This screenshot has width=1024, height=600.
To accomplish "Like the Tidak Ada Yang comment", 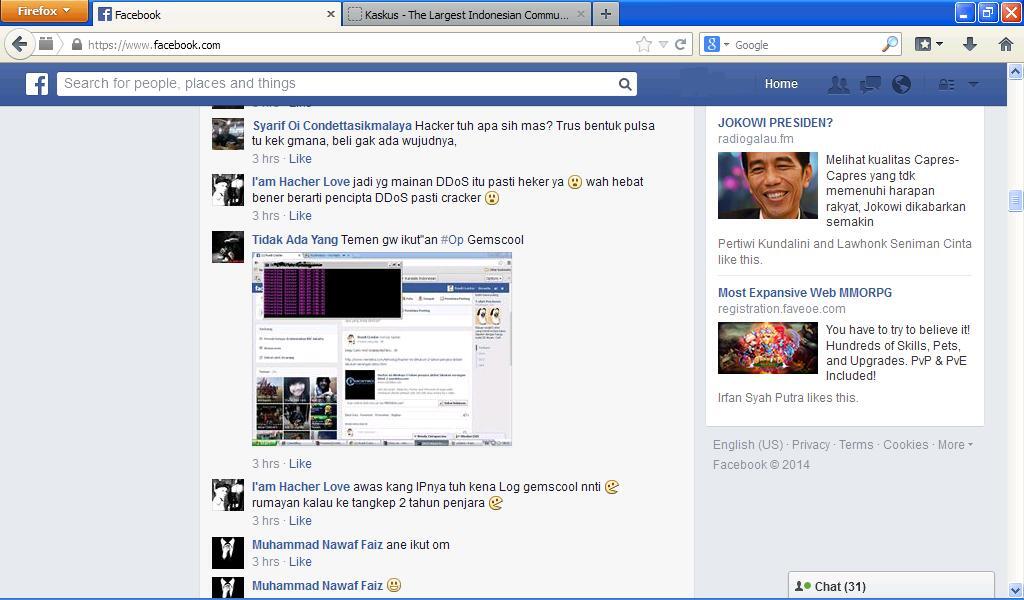I will pyautogui.click(x=300, y=464).
